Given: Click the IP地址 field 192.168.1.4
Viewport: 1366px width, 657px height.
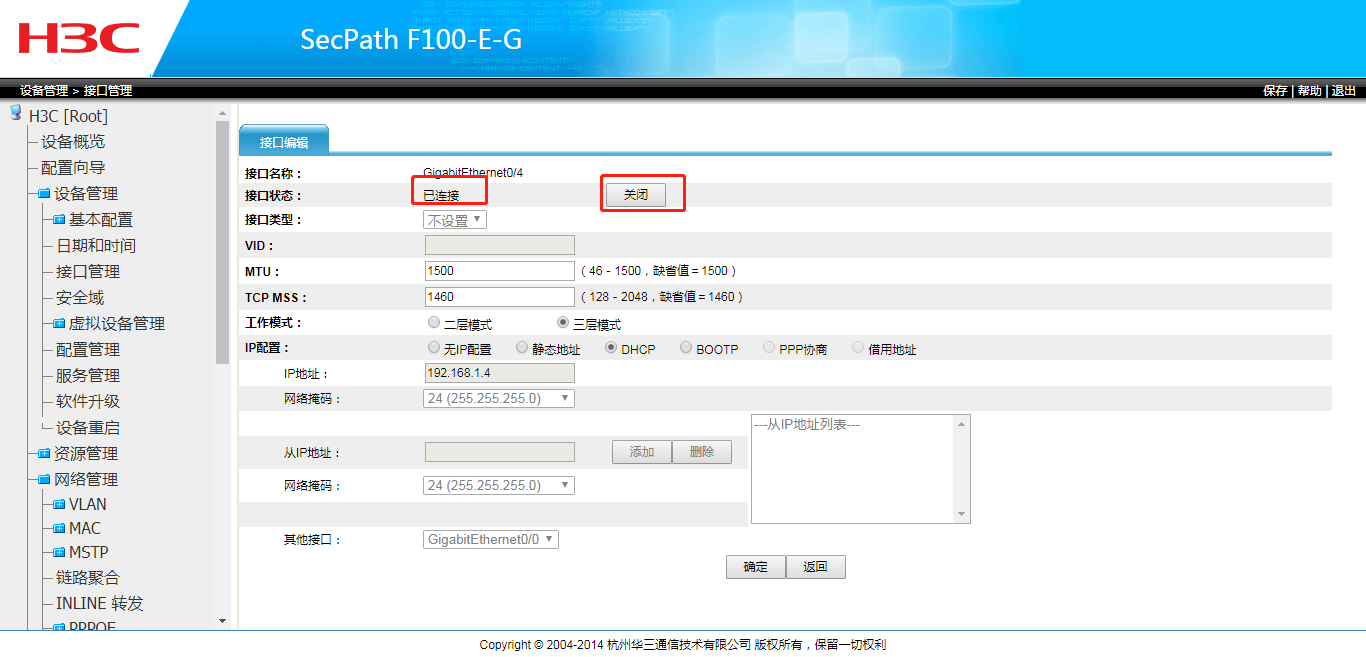Looking at the screenshot, I should click(x=500, y=373).
